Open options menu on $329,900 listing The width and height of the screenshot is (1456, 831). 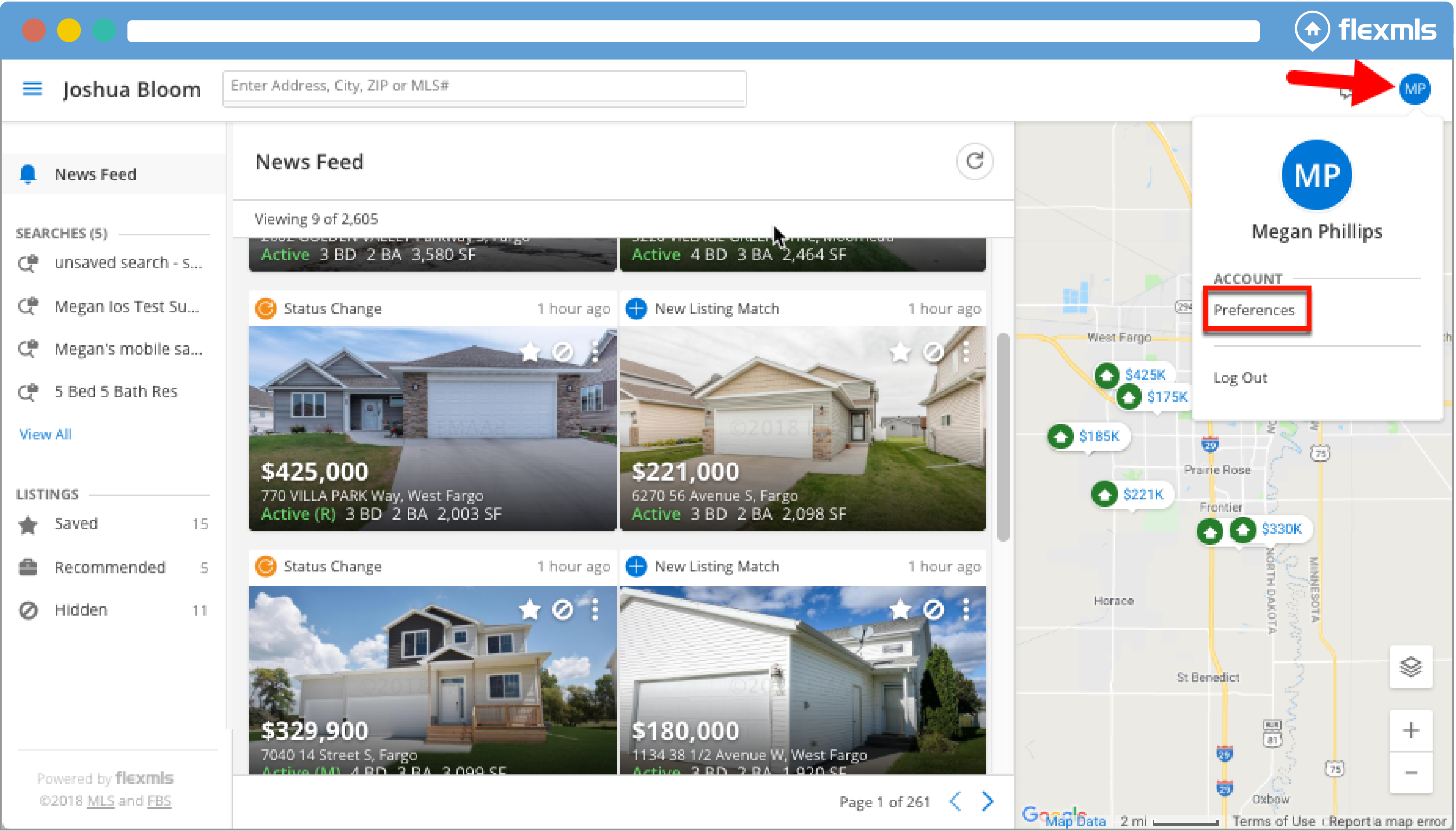click(595, 610)
